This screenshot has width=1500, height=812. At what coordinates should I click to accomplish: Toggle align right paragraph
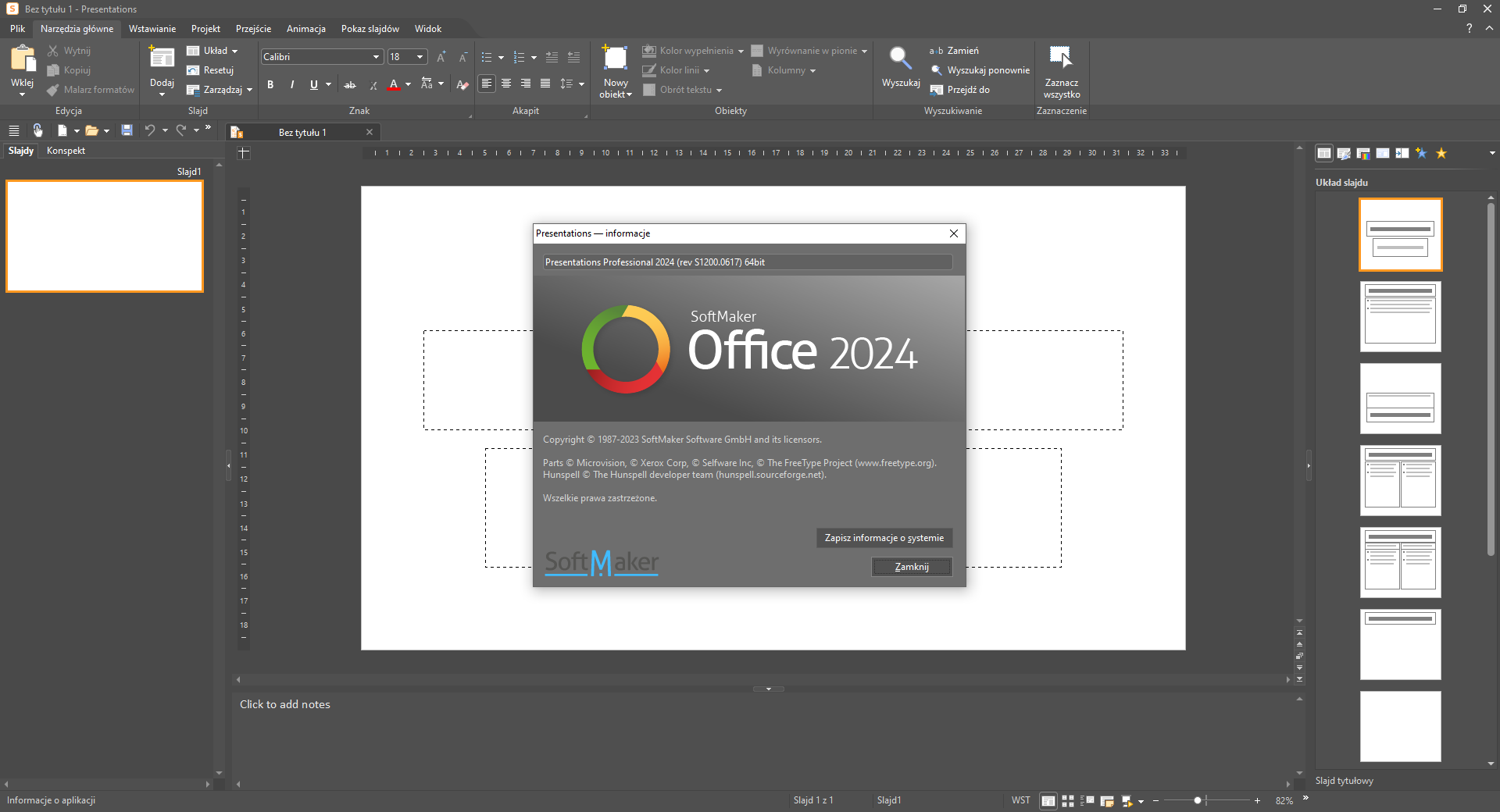526,84
